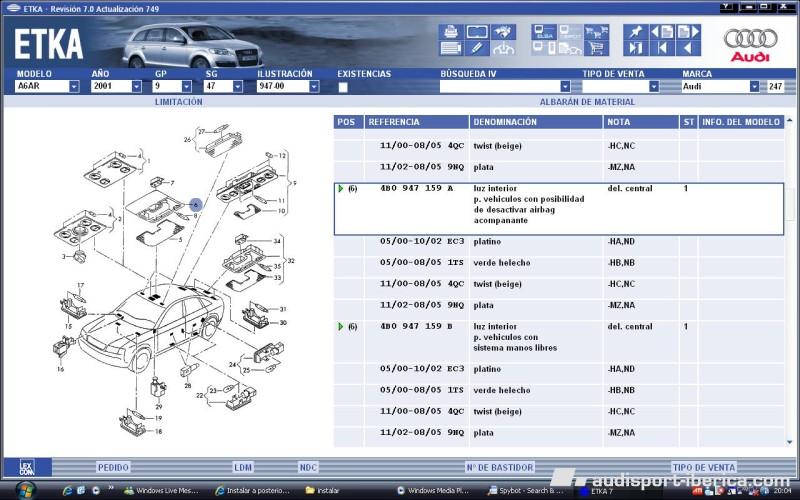Click the Nº DE BASTIDOR button

(x=499, y=467)
